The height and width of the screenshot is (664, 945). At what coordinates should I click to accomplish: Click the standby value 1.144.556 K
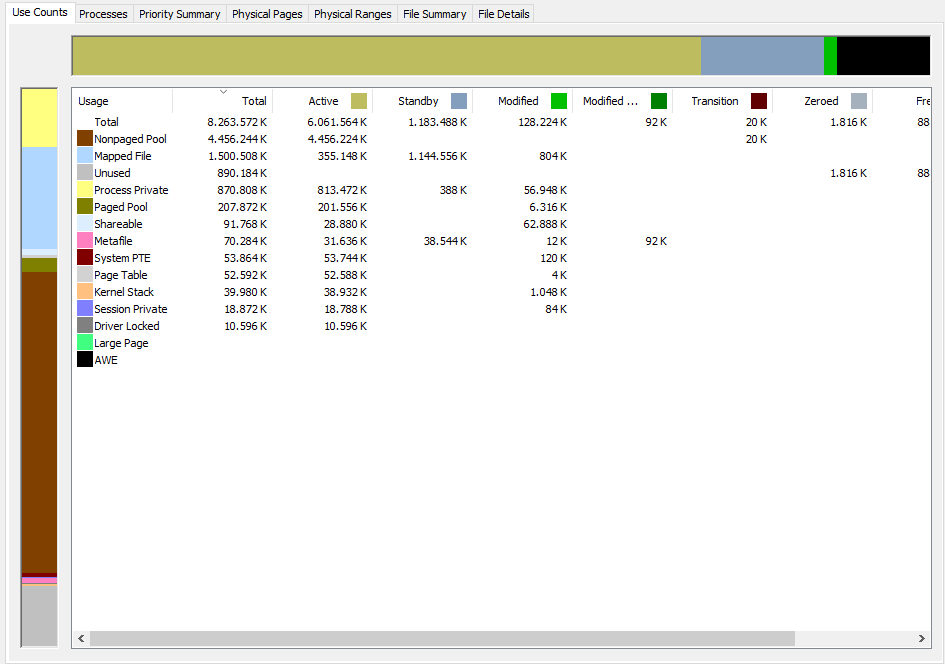pyautogui.click(x=438, y=156)
